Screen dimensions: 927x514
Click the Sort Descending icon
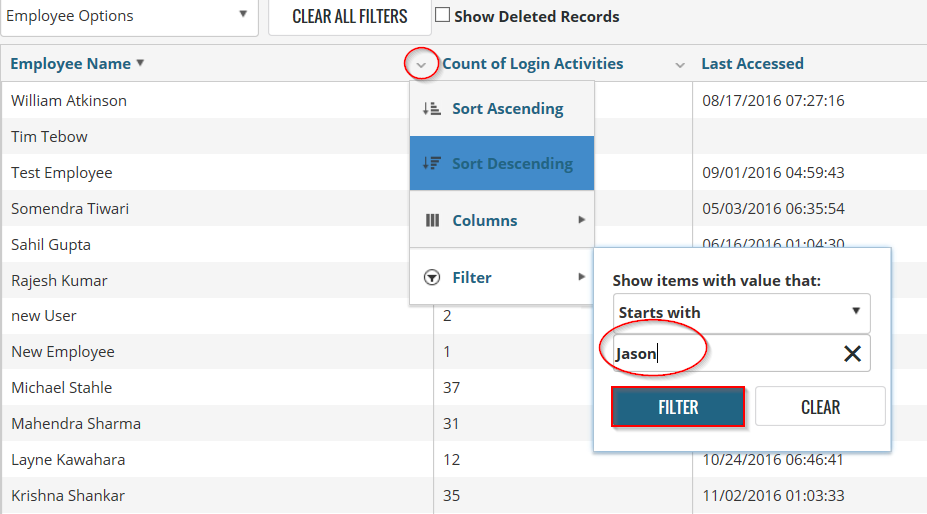pos(432,164)
